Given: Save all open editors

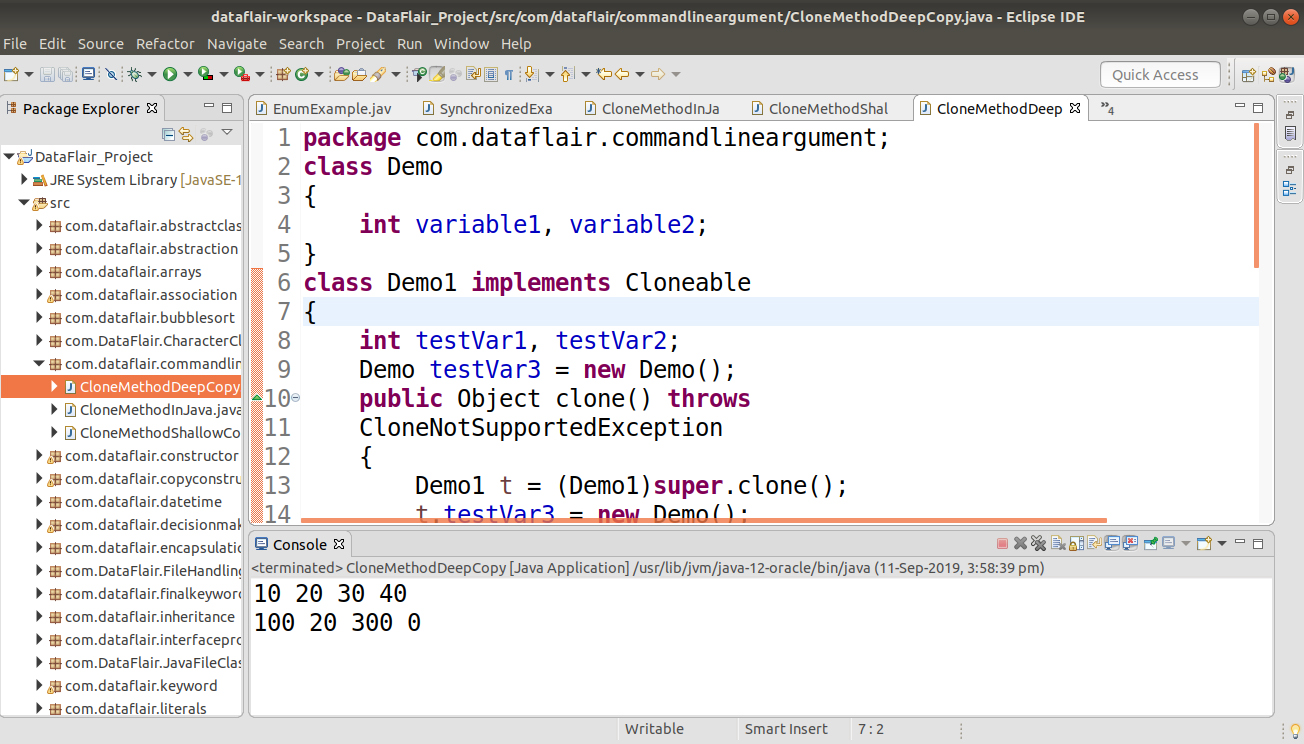Looking at the screenshot, I should click(64, 74).
